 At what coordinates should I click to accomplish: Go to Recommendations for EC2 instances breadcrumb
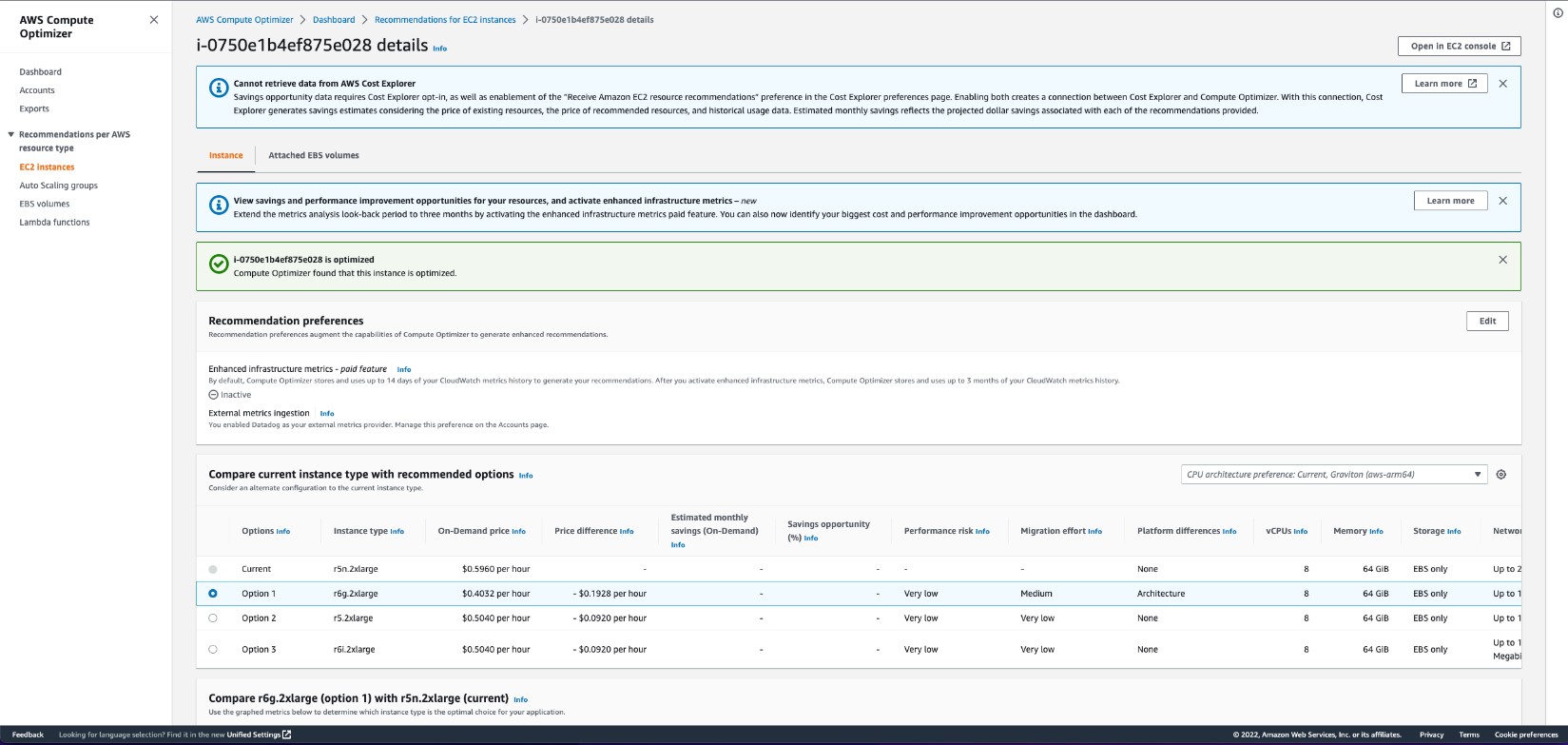pos(445,20)
